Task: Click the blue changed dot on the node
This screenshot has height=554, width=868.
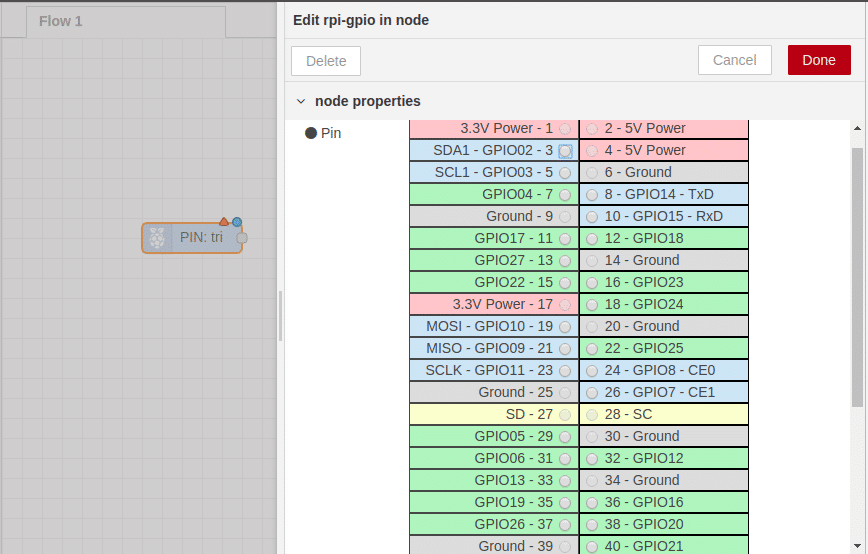Action: point(237,222)
